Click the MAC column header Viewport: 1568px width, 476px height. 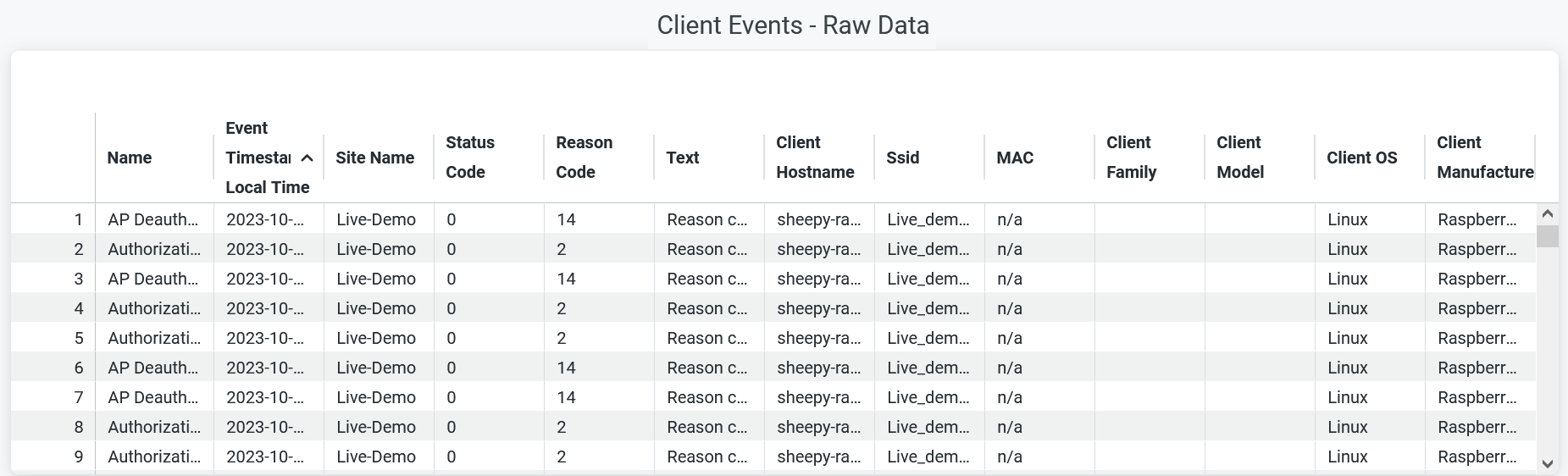tap(1015, 158)
